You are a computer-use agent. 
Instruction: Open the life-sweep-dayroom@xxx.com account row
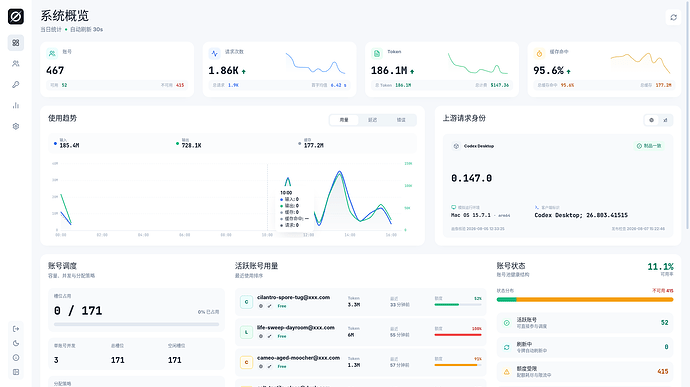pos(360,332)
